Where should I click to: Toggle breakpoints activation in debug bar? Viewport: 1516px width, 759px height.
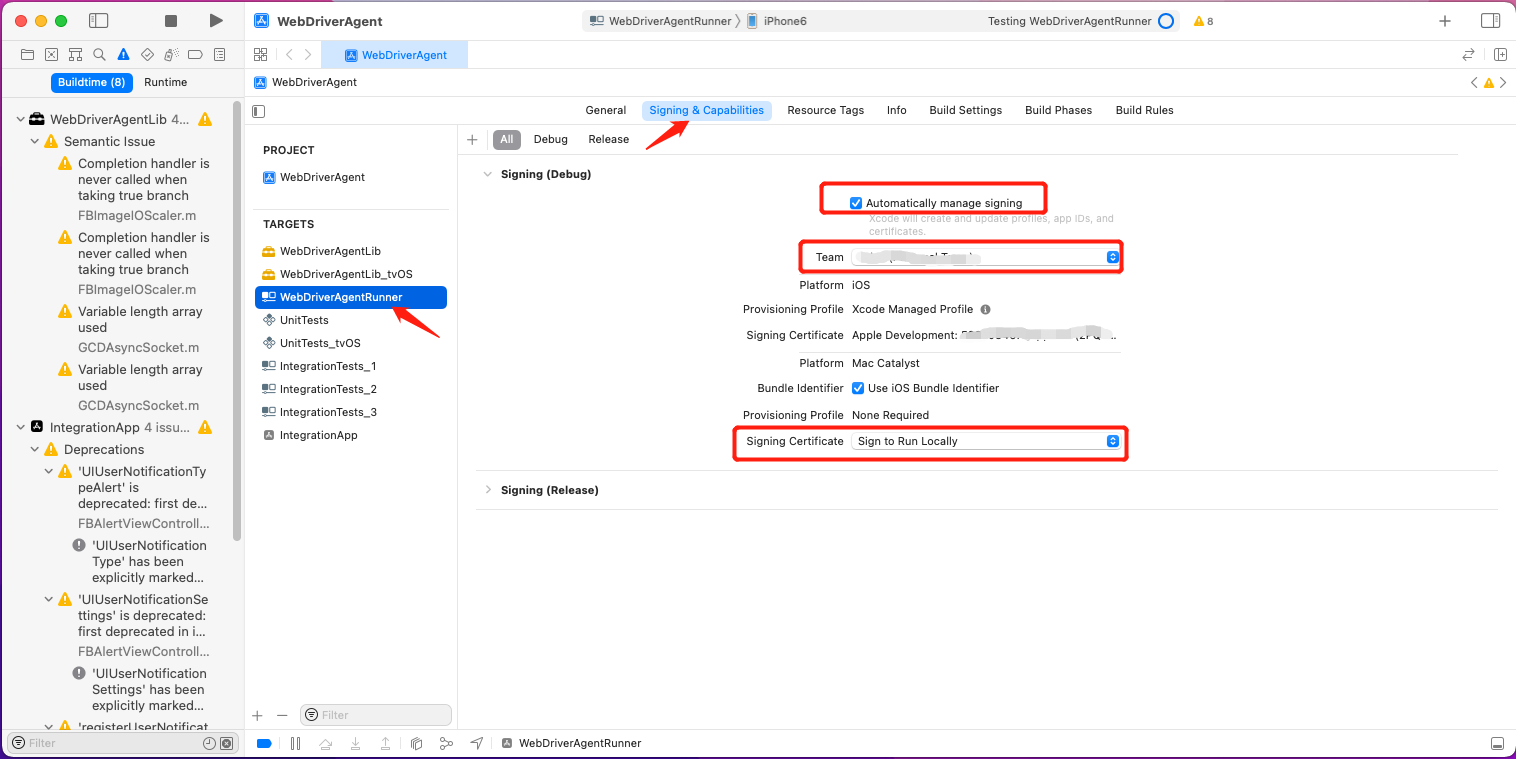click(264, 743)
